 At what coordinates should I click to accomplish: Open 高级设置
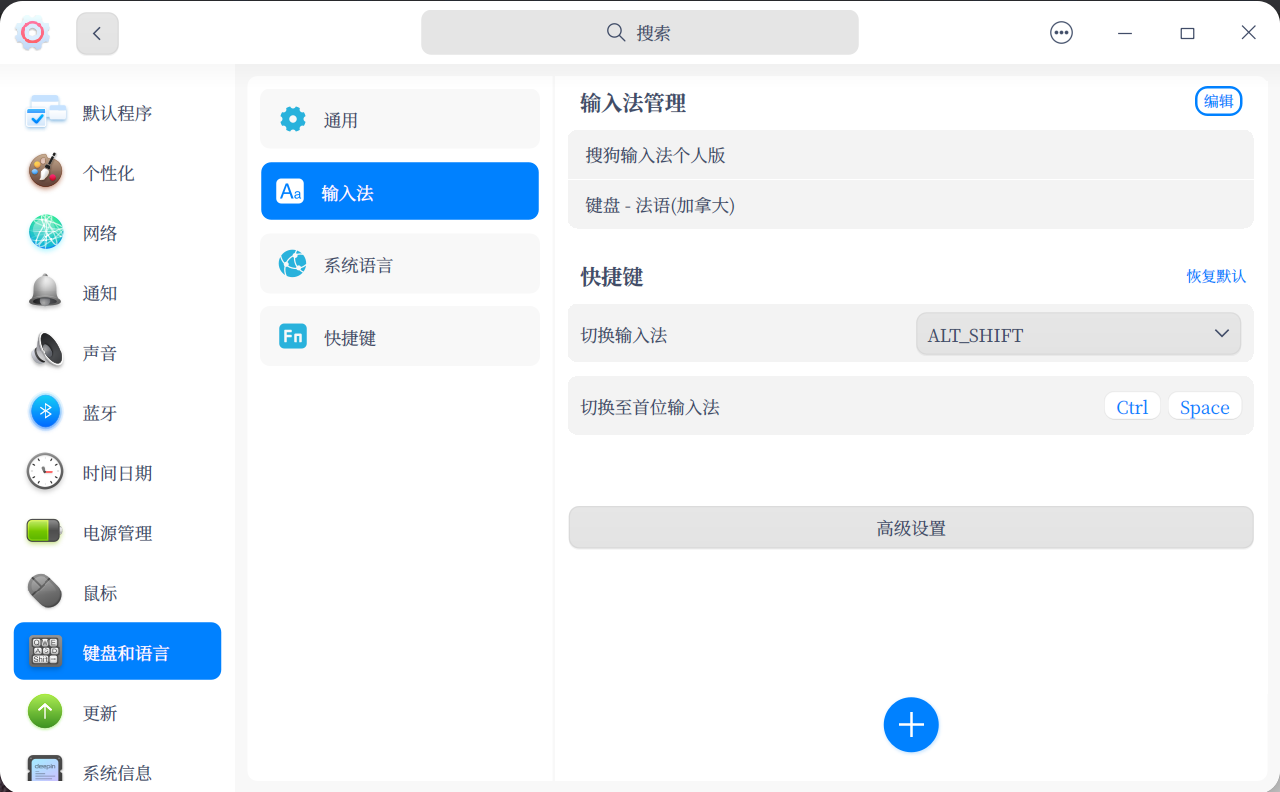pyautogui.click(x=911, y=528)
